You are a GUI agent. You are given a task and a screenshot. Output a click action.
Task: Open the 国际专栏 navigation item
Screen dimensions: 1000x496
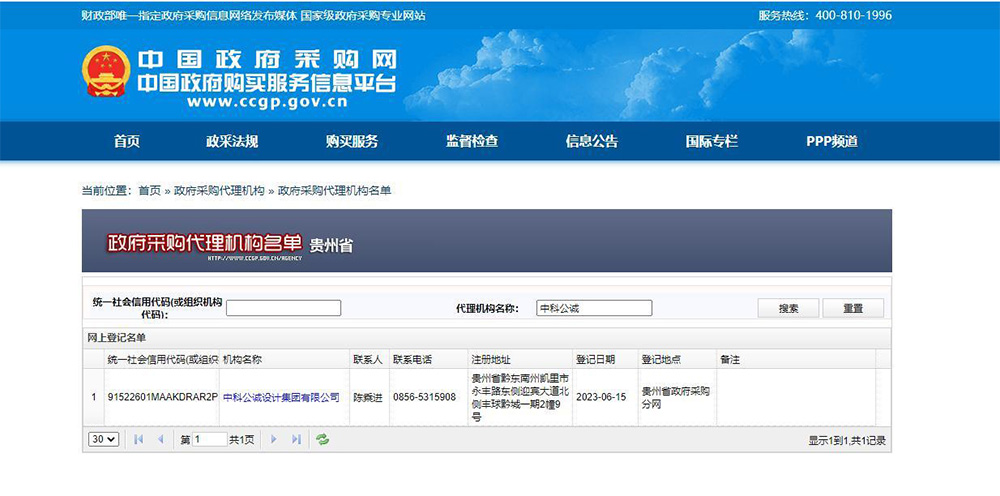[x=712, y=141]
